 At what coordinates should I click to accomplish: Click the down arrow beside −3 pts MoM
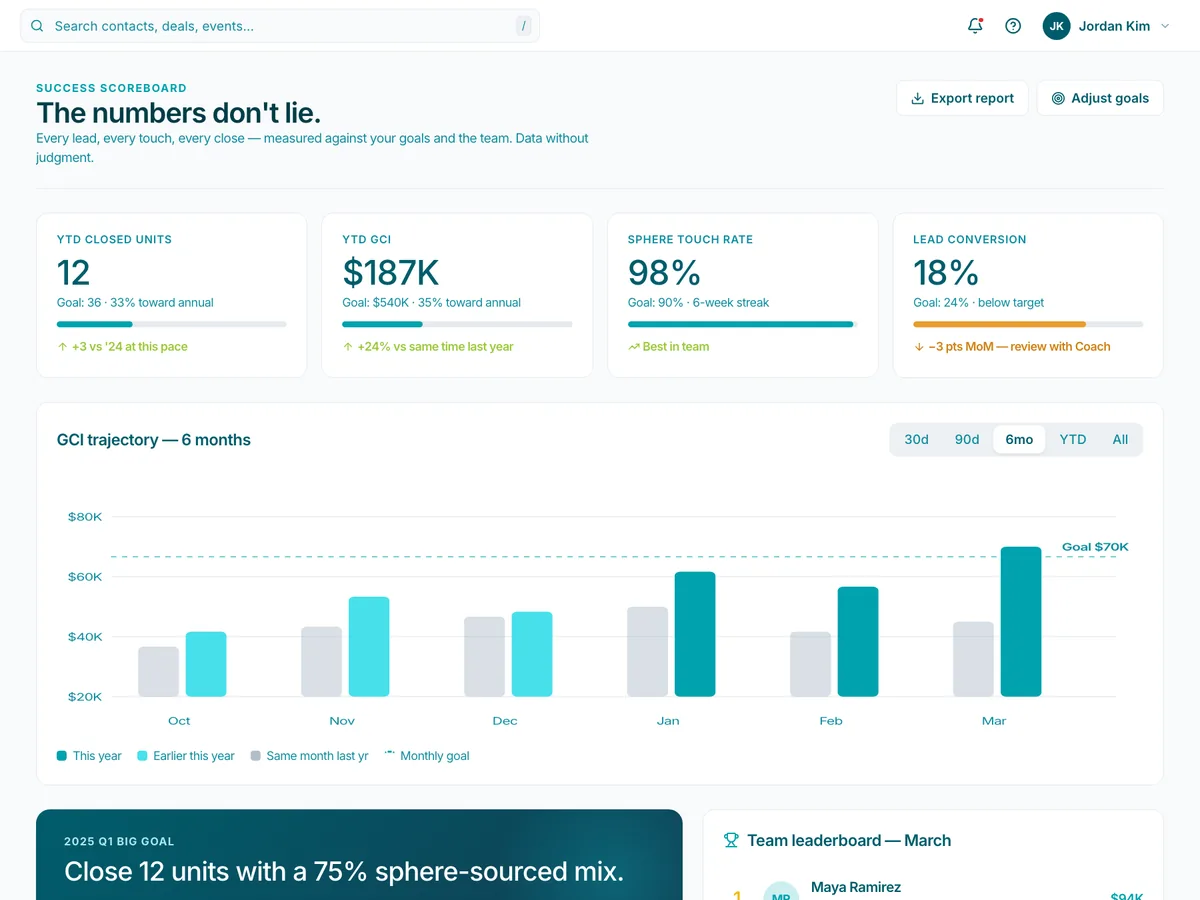(919, 347)
